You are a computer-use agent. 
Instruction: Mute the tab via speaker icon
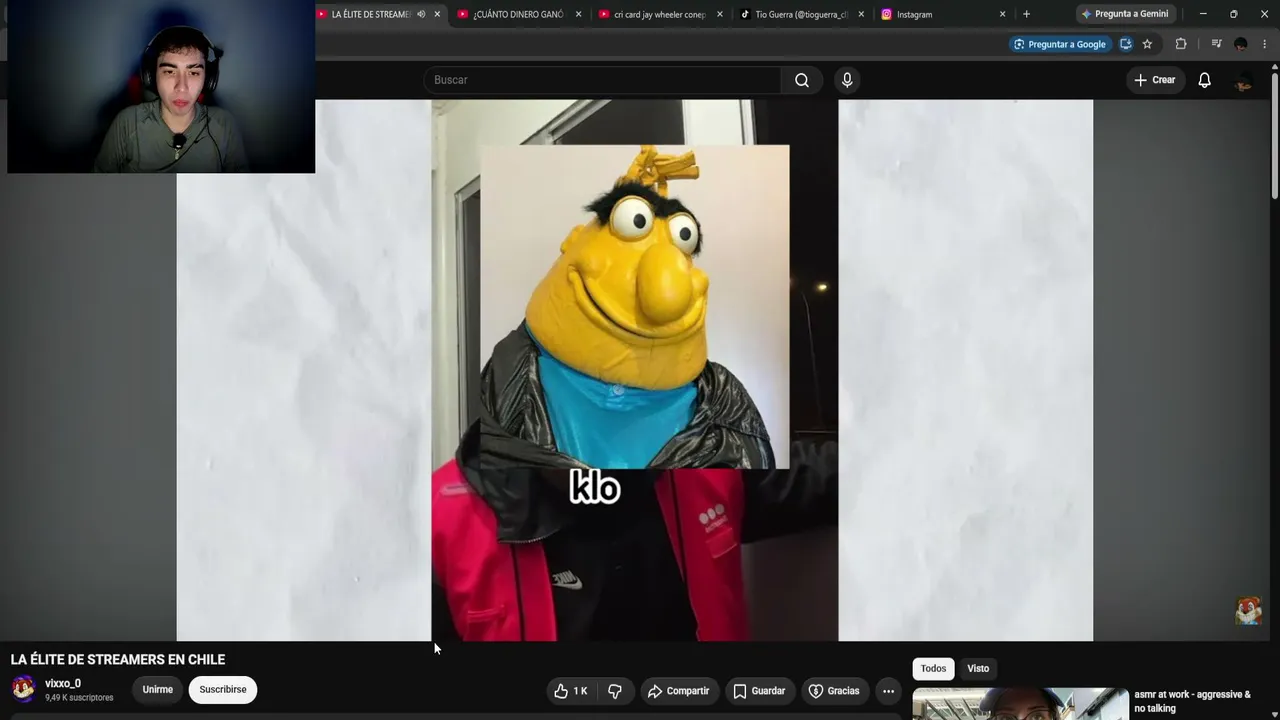421,14
